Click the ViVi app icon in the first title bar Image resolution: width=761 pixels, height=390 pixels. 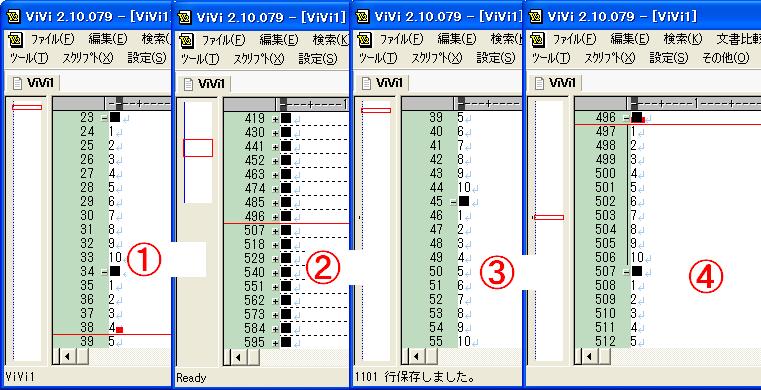tap(14, 17)
